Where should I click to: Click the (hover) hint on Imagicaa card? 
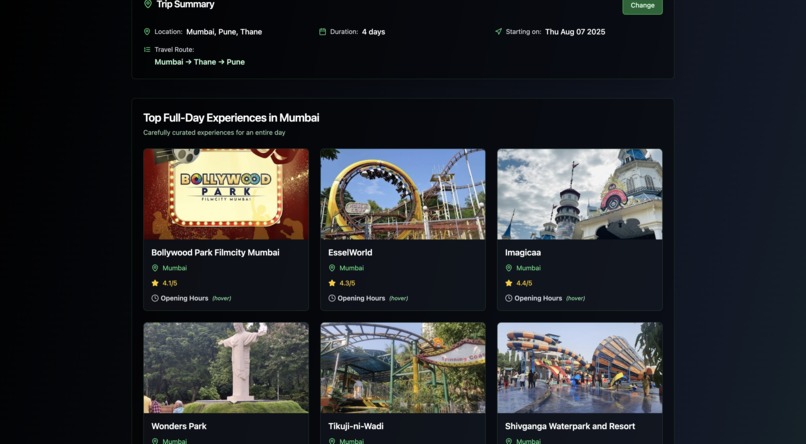(575, 299)
